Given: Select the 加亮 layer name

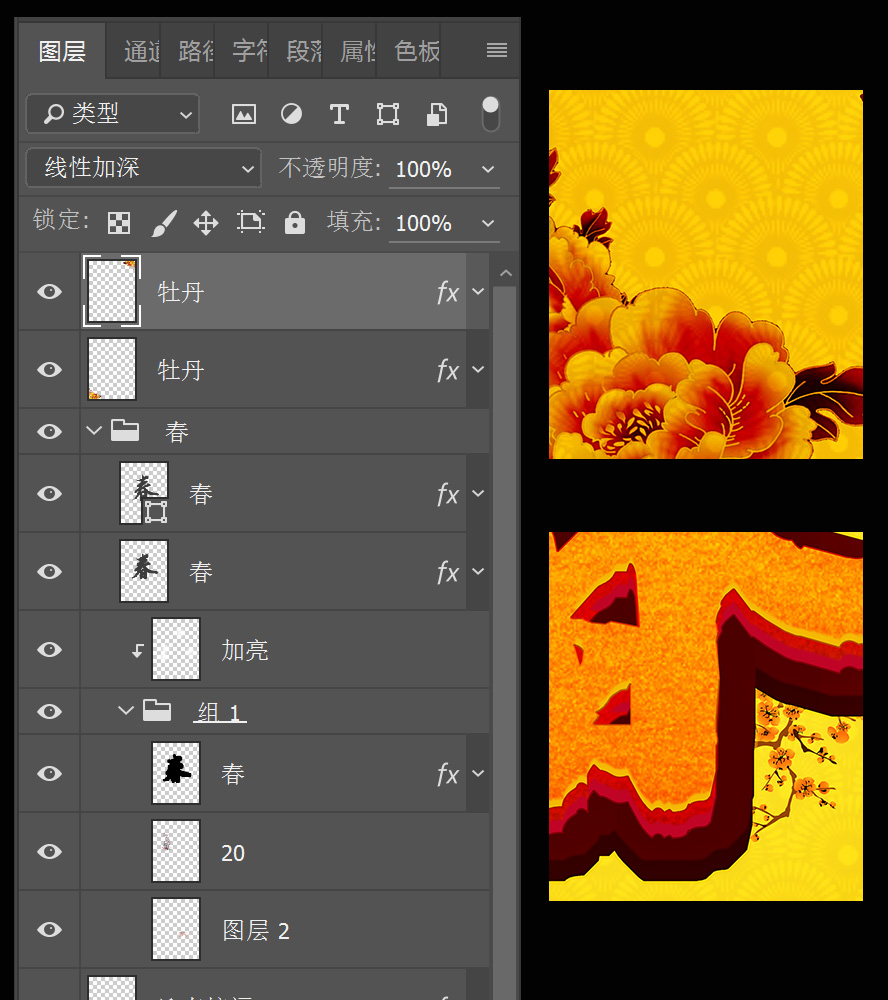Looking at the screenshot, I should pos(245,650).
